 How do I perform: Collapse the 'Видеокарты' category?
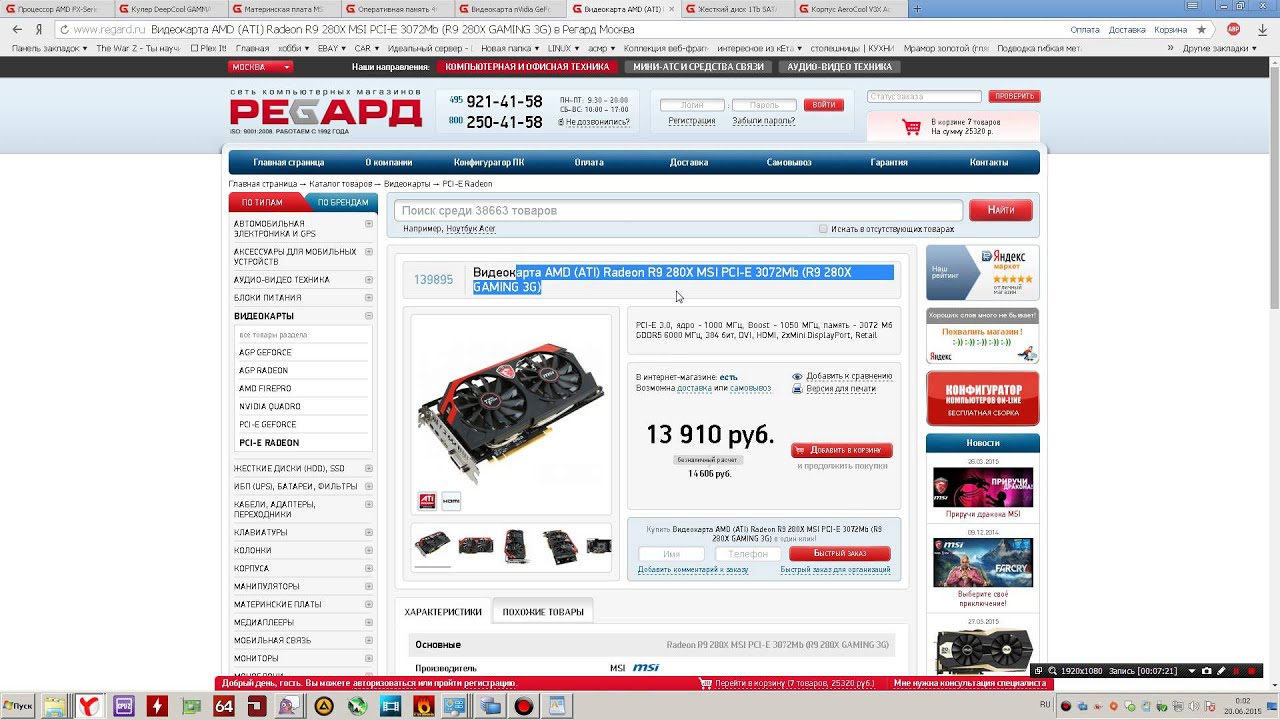tap(369, 316)
